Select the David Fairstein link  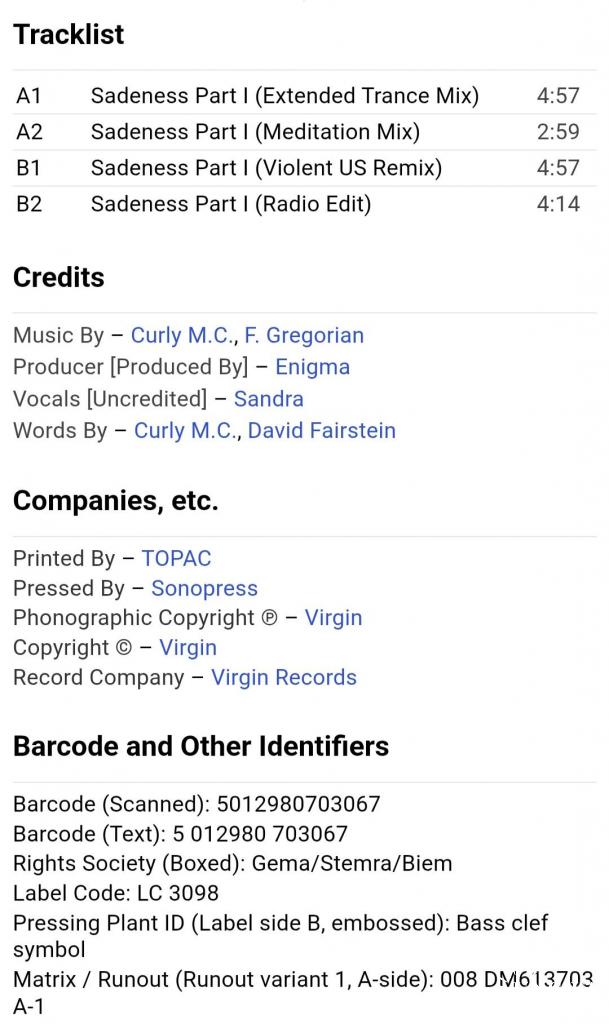pyautogui.click(x=321, y=431)
